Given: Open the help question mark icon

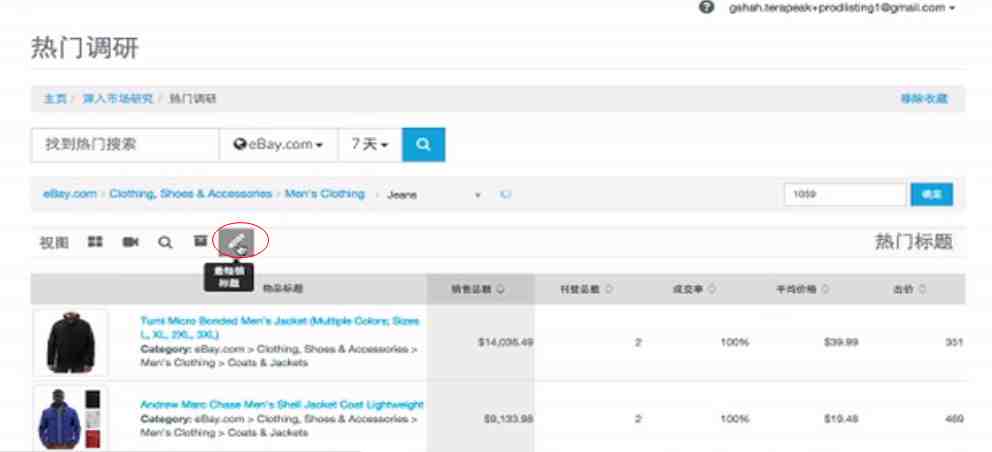Looking at the screenshot, I should pyautogui.click(x=707, y=8).
